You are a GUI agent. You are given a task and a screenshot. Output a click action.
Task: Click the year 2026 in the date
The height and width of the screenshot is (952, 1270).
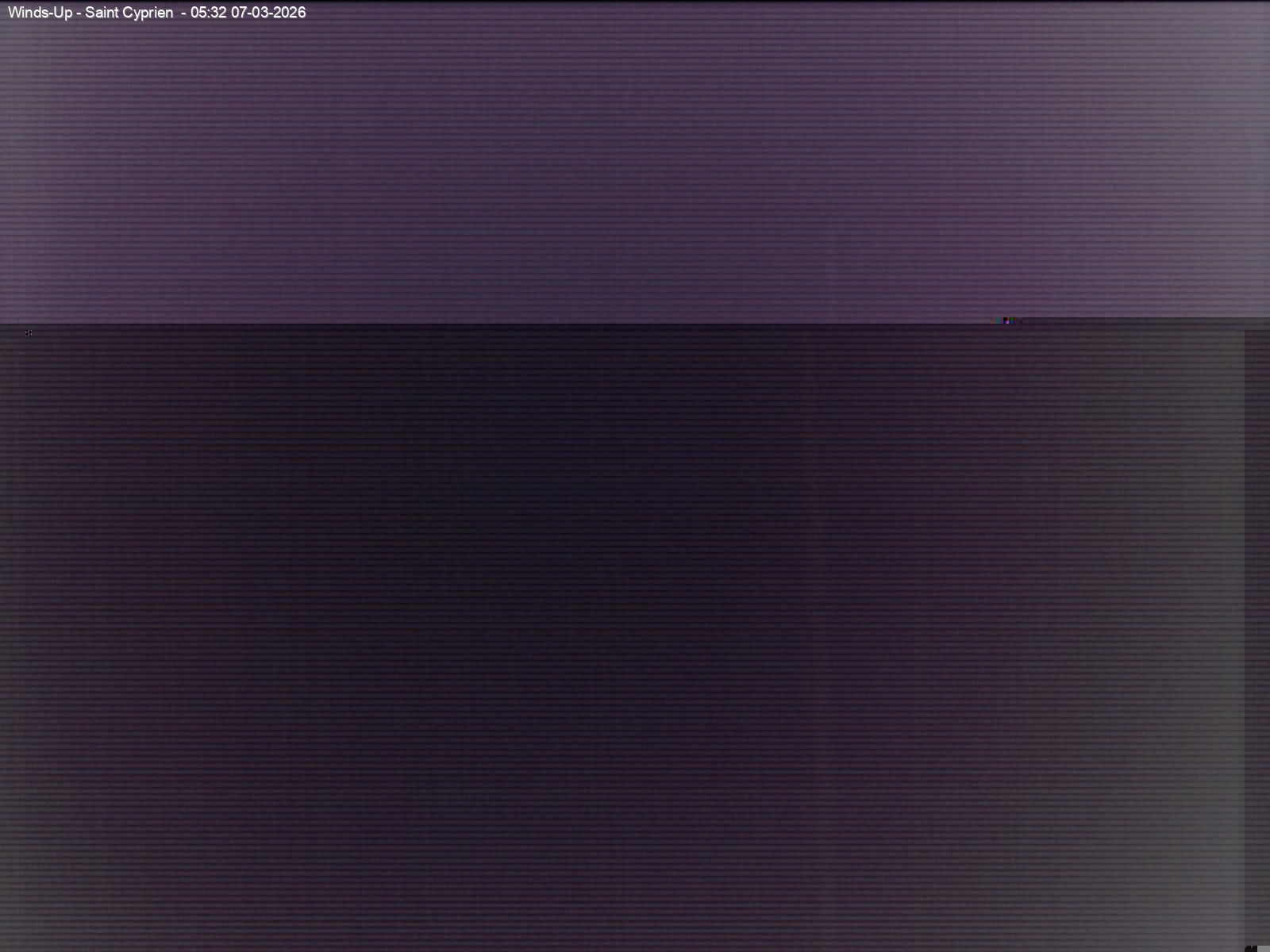pyautogui.click(x=289, y=13)
